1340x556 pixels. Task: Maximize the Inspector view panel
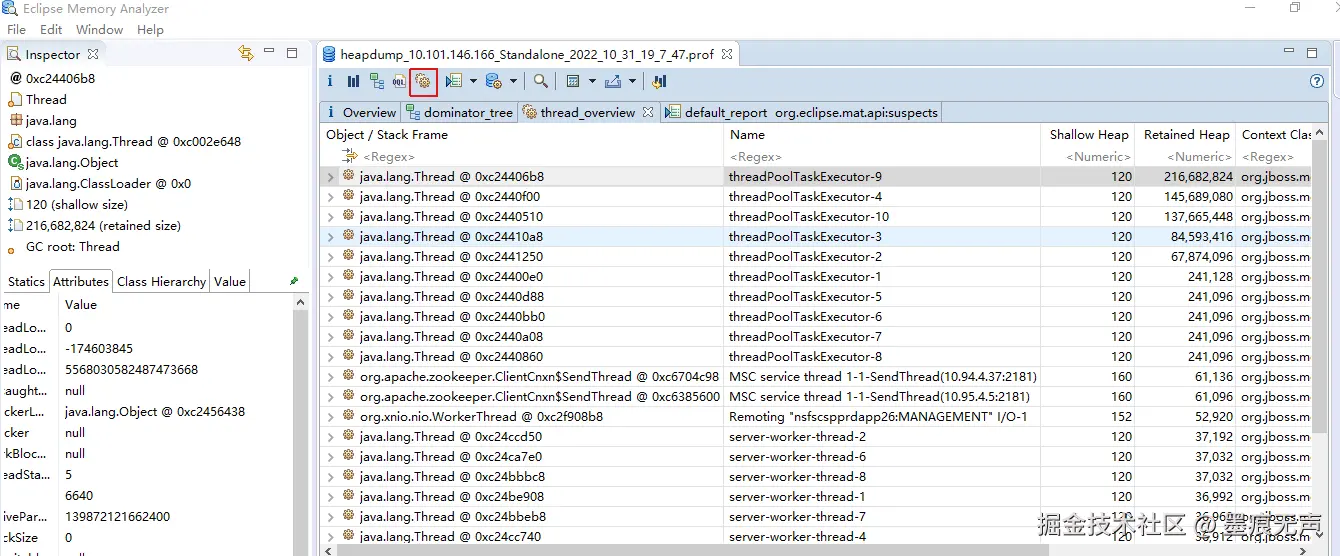[x=292, y=53]
